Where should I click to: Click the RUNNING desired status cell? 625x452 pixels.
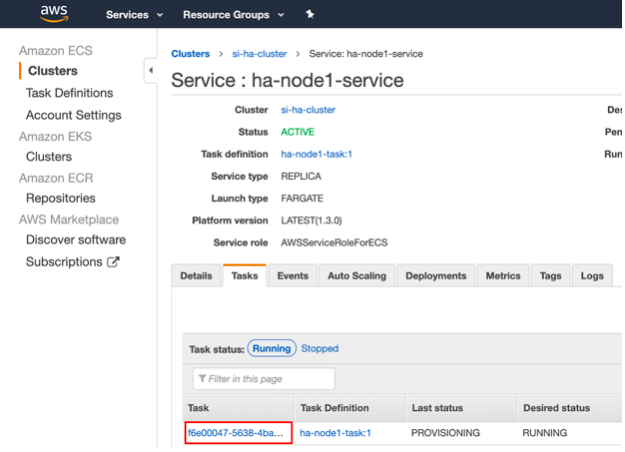[544, 432]
